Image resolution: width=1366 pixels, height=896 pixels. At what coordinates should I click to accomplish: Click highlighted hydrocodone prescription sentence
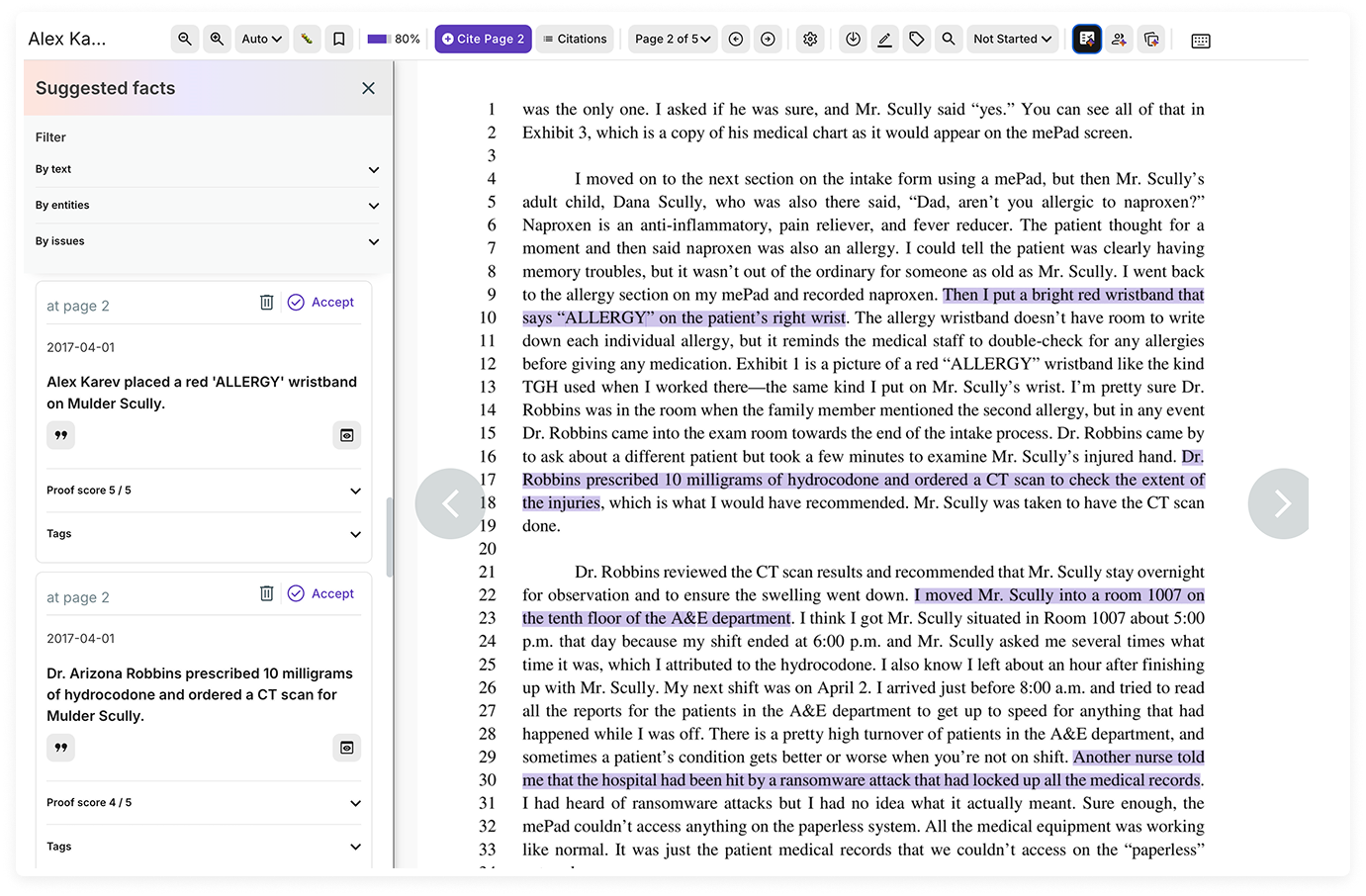click(863, 480)
